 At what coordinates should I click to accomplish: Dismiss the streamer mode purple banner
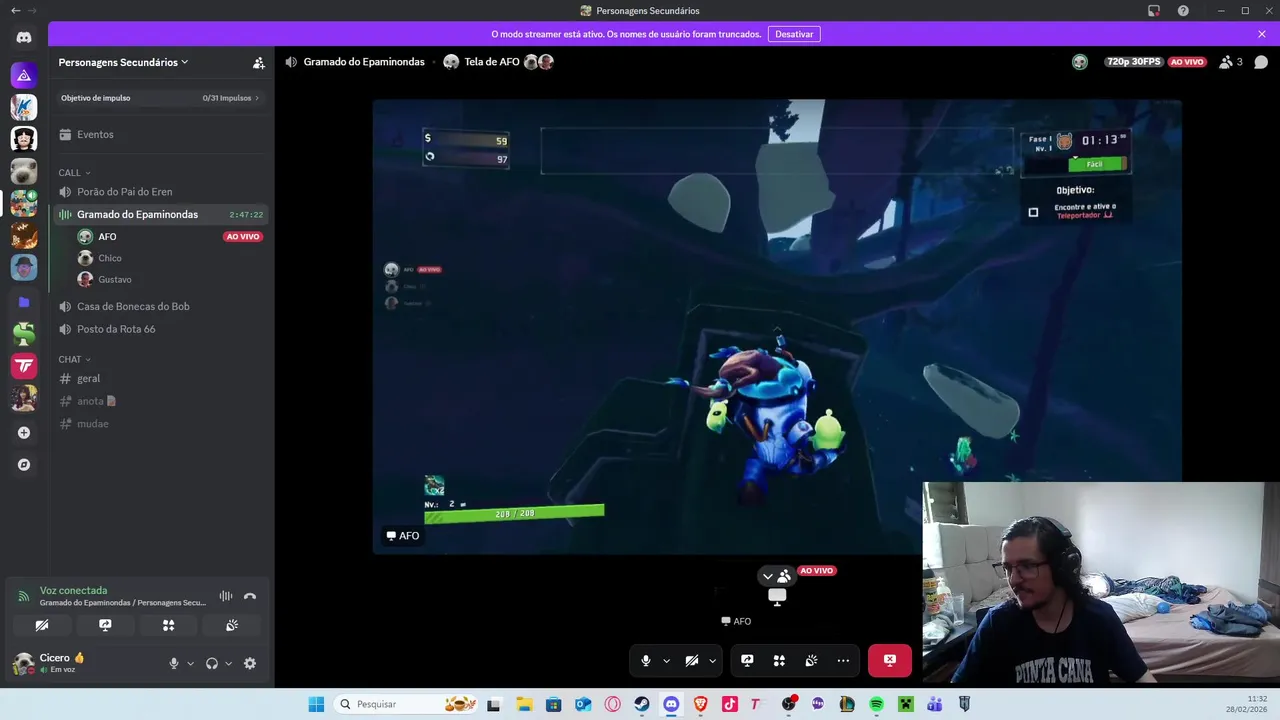coord(1262,34)
